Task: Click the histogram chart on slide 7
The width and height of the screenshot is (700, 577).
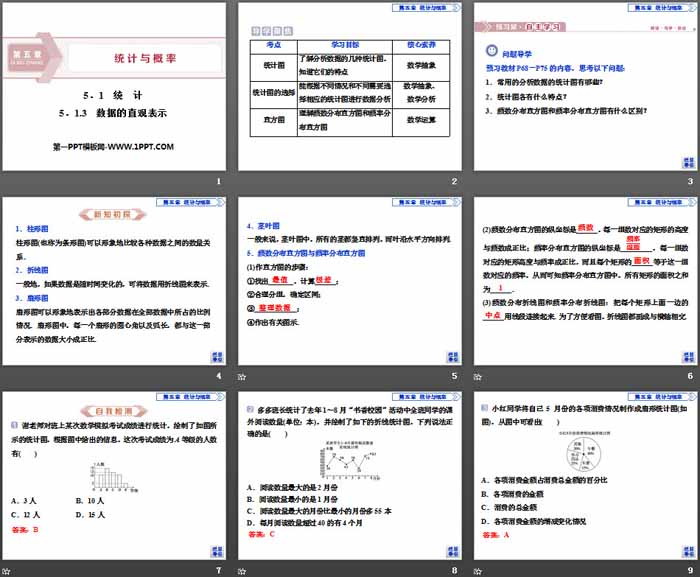Action: tap(106, 476)
